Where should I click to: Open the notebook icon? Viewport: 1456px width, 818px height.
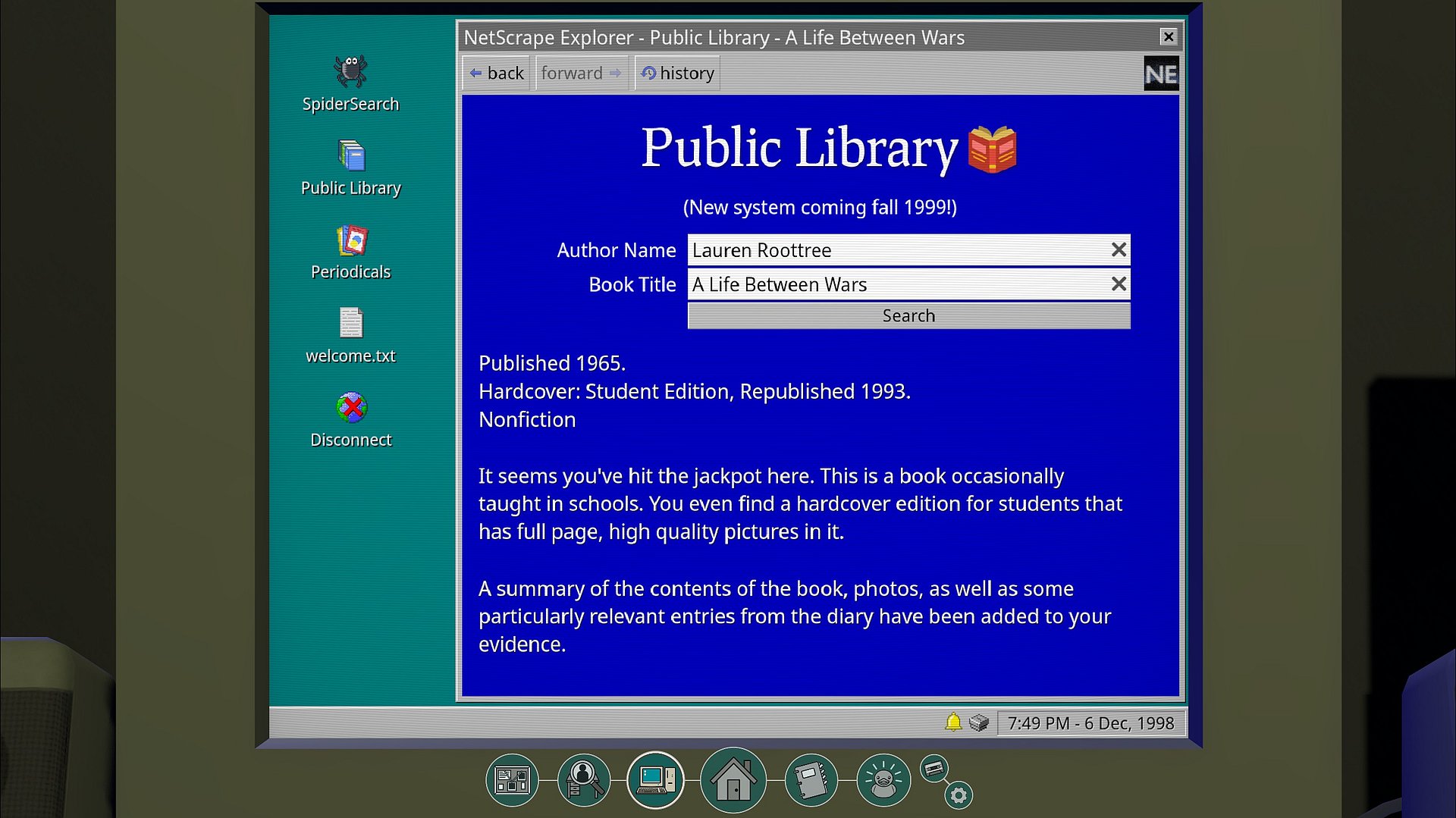click(x=810, y=780)
